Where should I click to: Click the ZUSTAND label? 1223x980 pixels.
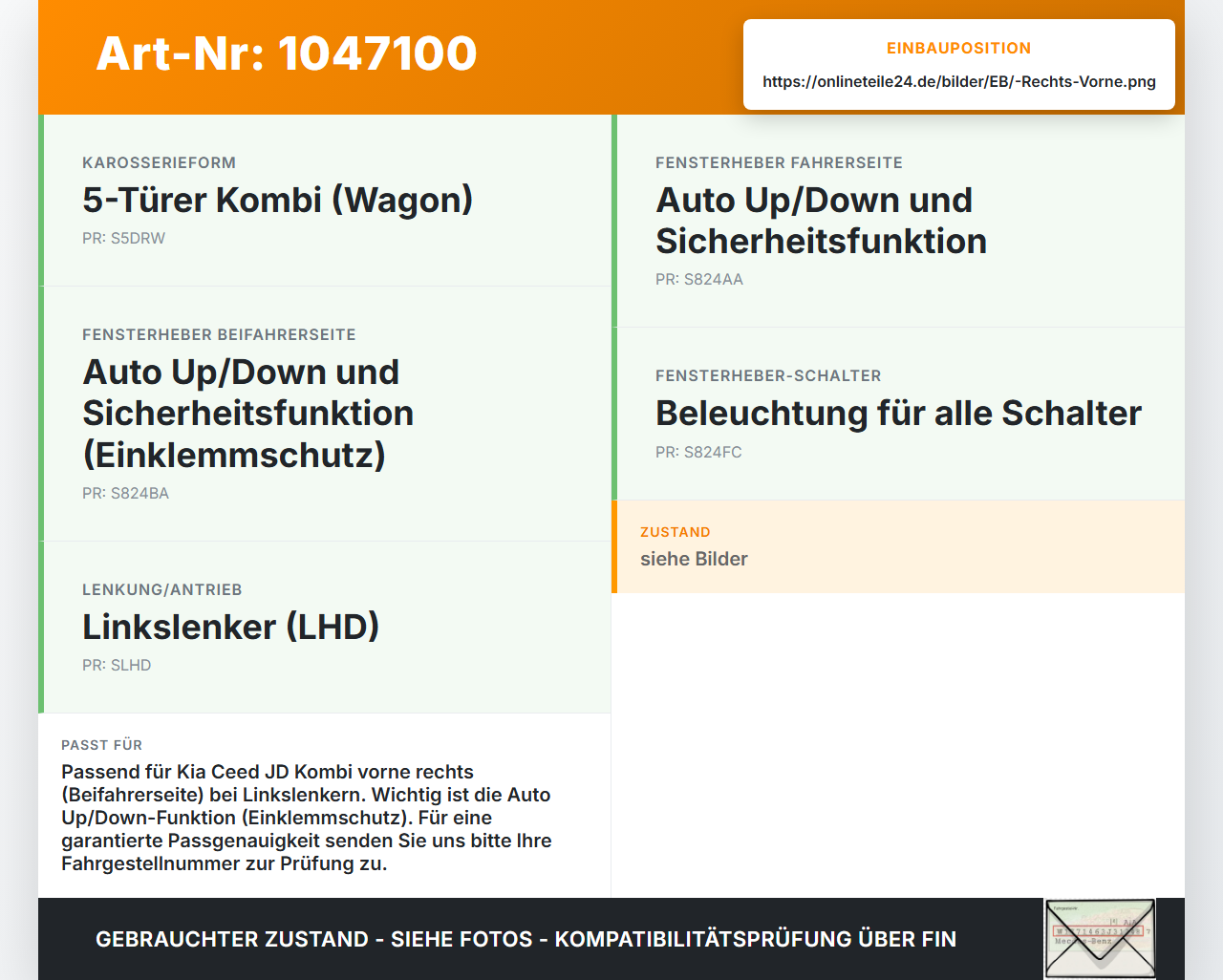point(676,533)
